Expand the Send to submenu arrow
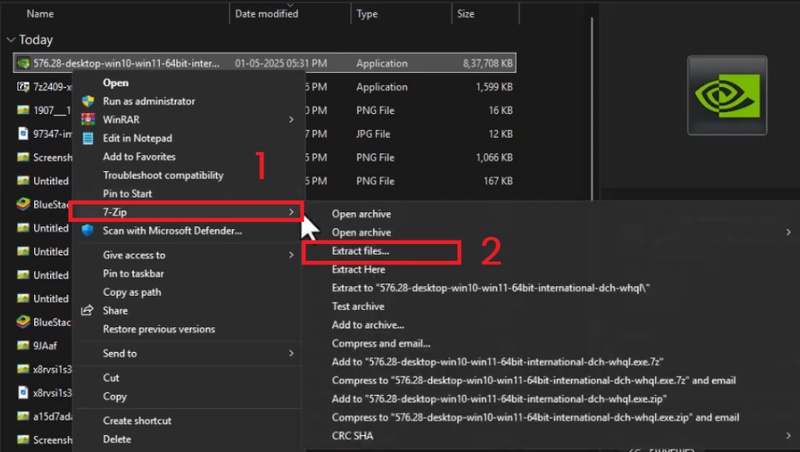Image resolution: width=800 pixels, height=452 pixels. click(x=291, y=353)
